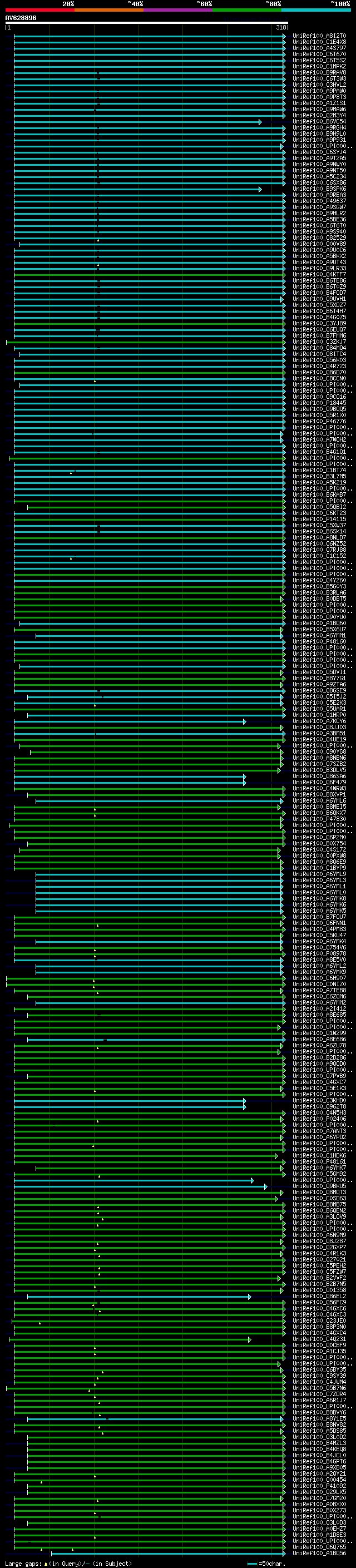Select the UniRef100_A7WQH2 label

319,439
